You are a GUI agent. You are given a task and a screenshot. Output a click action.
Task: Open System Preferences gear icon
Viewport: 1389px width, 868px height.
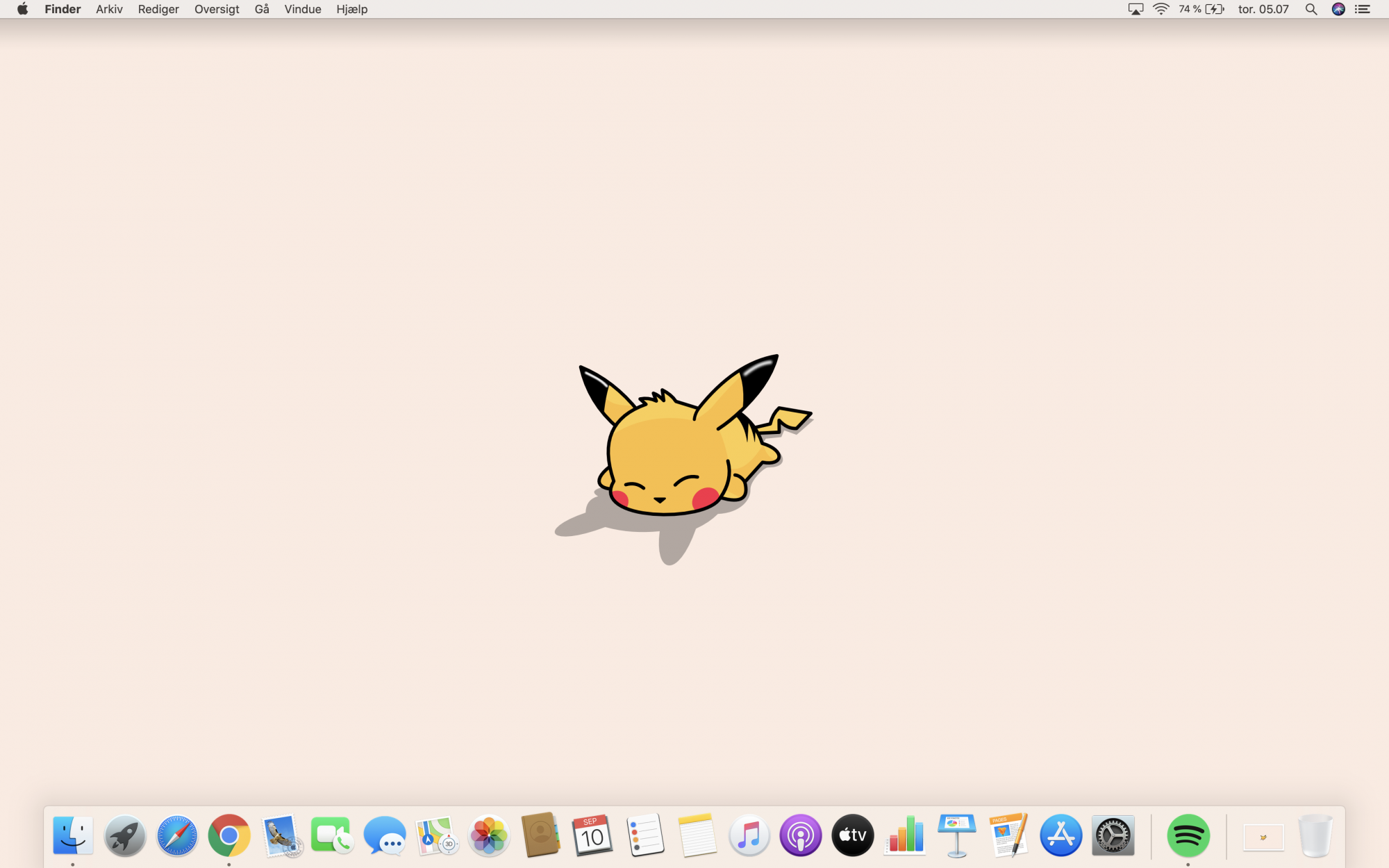[1113, 835]
